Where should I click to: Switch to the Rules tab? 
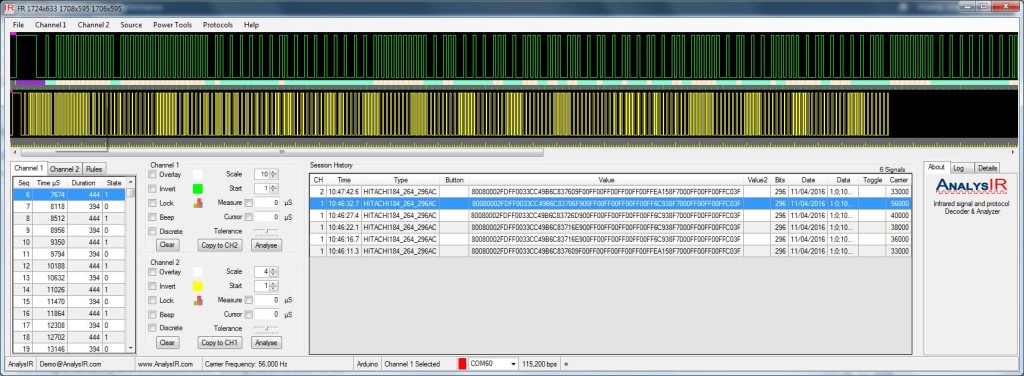pyautogui.click(x=94, y=169)
